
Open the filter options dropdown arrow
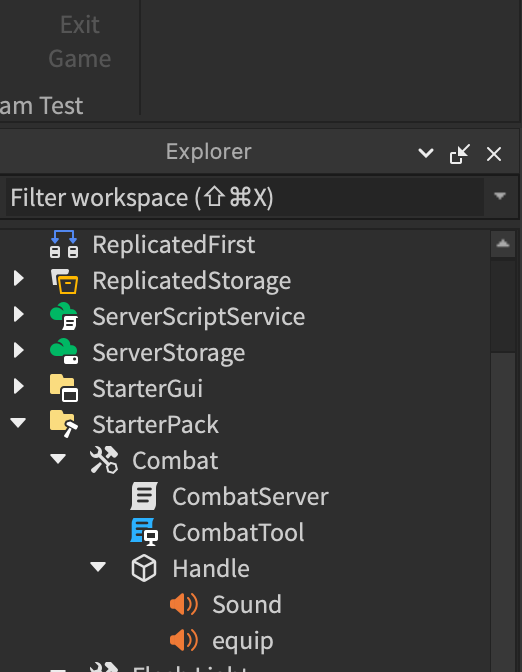click(x=500, y=196)
